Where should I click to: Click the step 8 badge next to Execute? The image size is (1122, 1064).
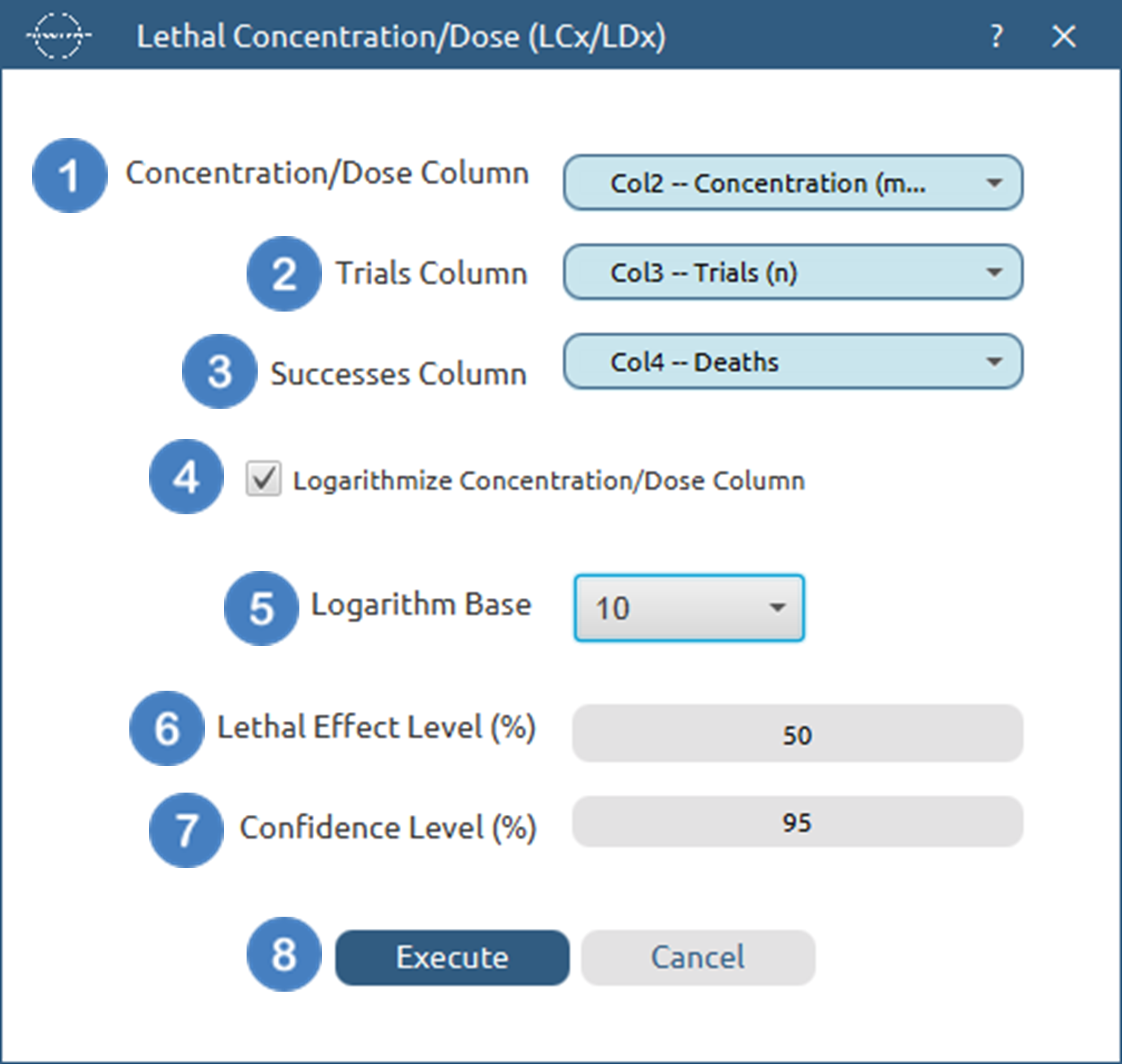[285, 956]
